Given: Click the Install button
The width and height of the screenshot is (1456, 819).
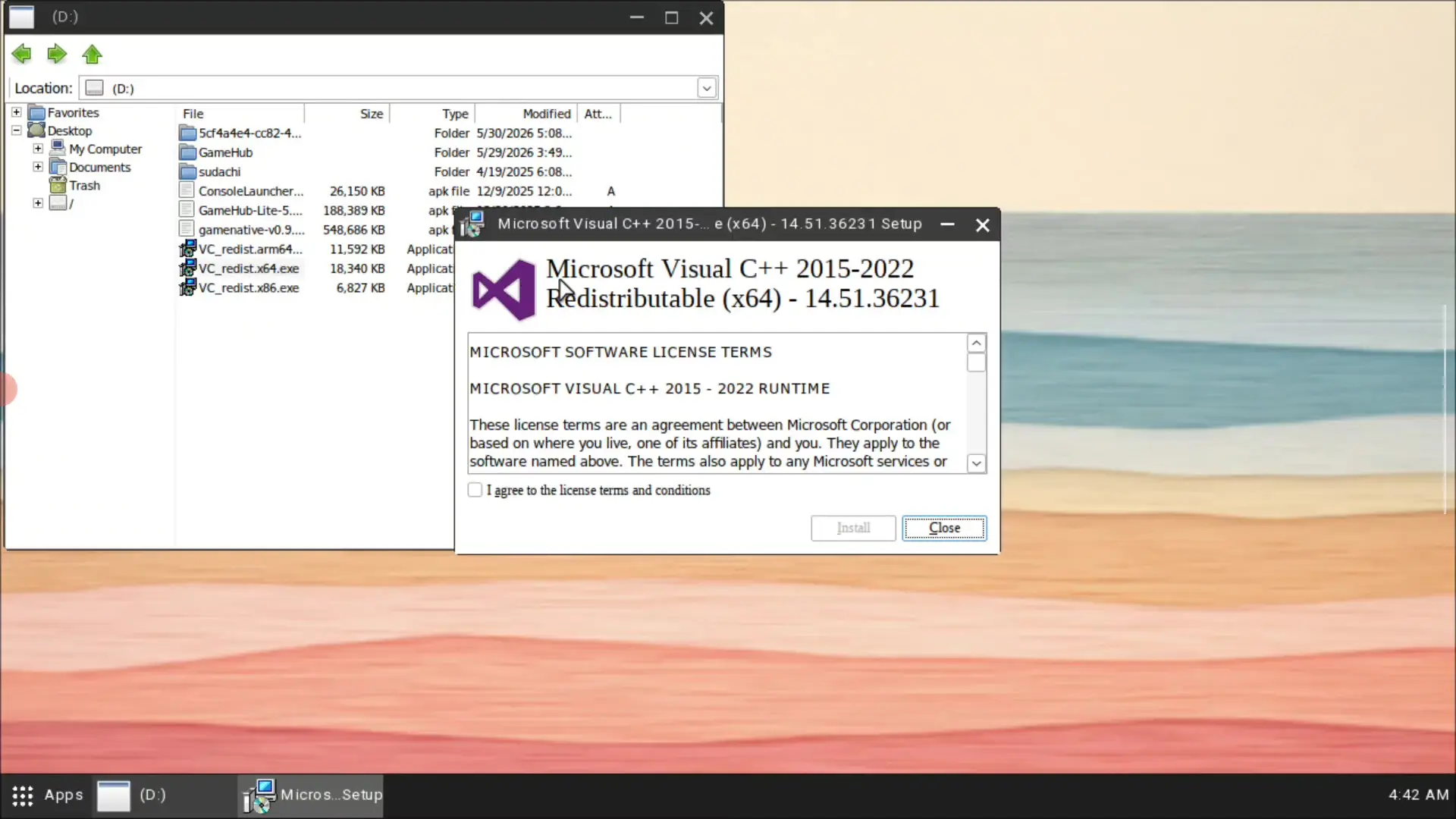Looking at the screenshot, I should [x=853, y=528].
